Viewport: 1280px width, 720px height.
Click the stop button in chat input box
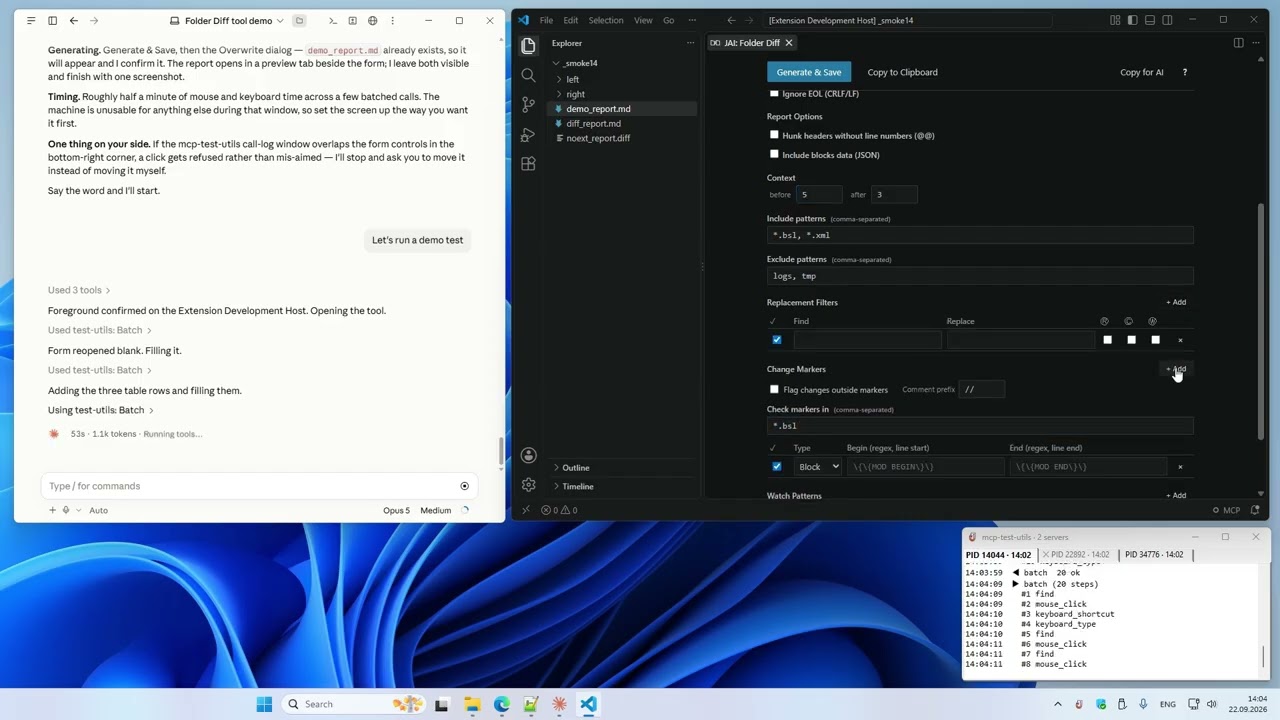464,486
